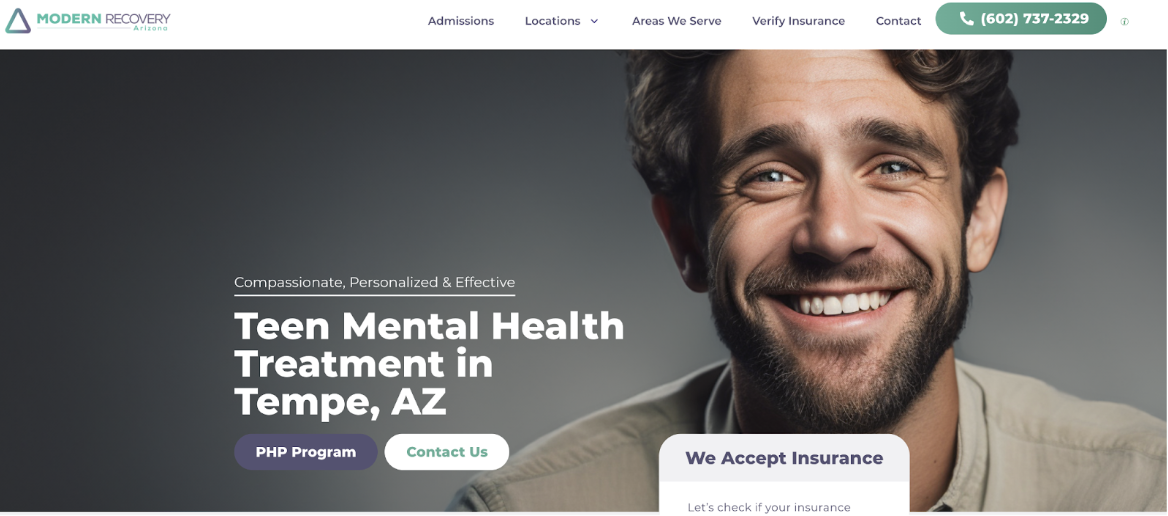
Task: Click the We Accept Insurance card header
Action: [784, 458]
